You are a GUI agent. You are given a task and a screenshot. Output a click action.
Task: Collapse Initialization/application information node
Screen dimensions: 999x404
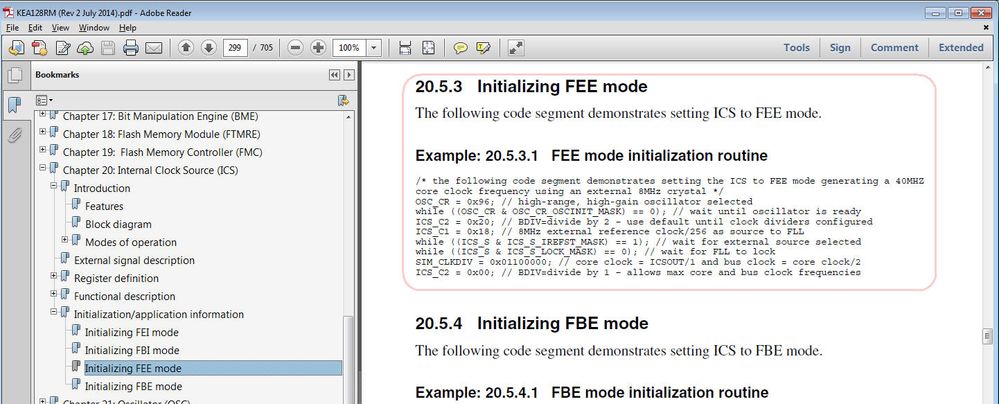click(x=54, y=312)
